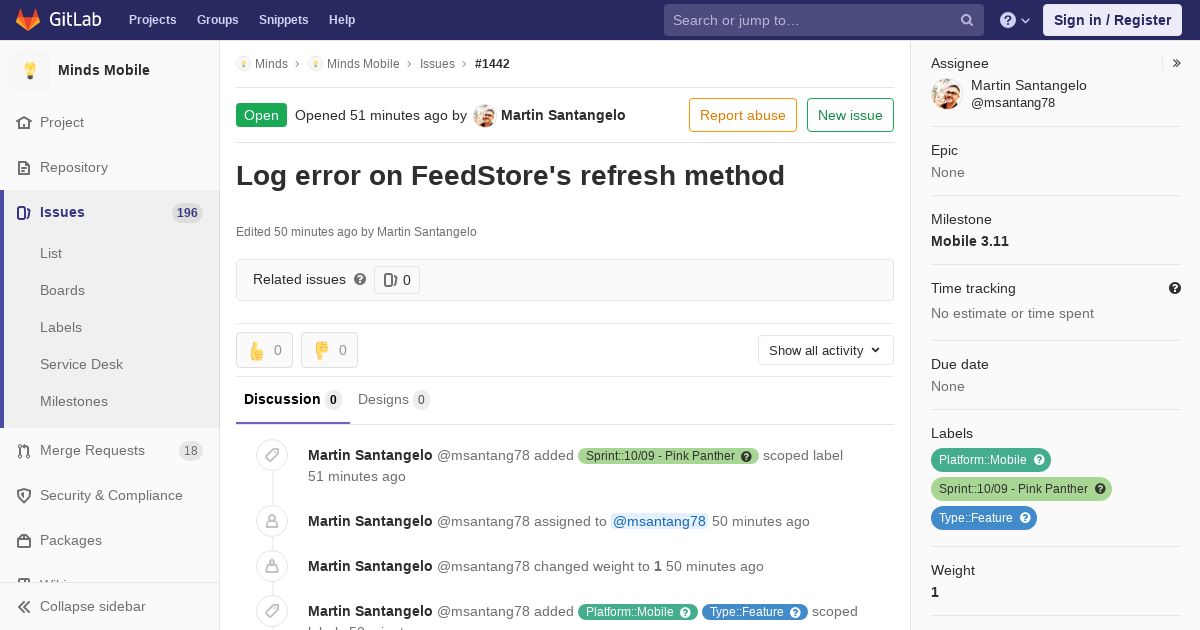The height and width of the screenshot is (630, 1200).
Task: Open the Show all activity dropdown
Action: 825,350
